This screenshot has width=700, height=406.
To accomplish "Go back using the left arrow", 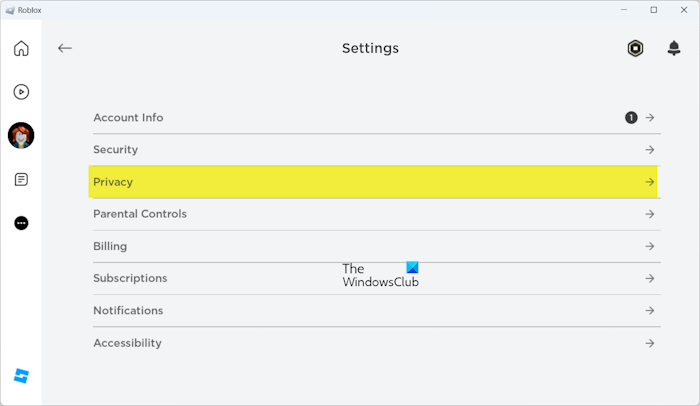I will 65,48.
